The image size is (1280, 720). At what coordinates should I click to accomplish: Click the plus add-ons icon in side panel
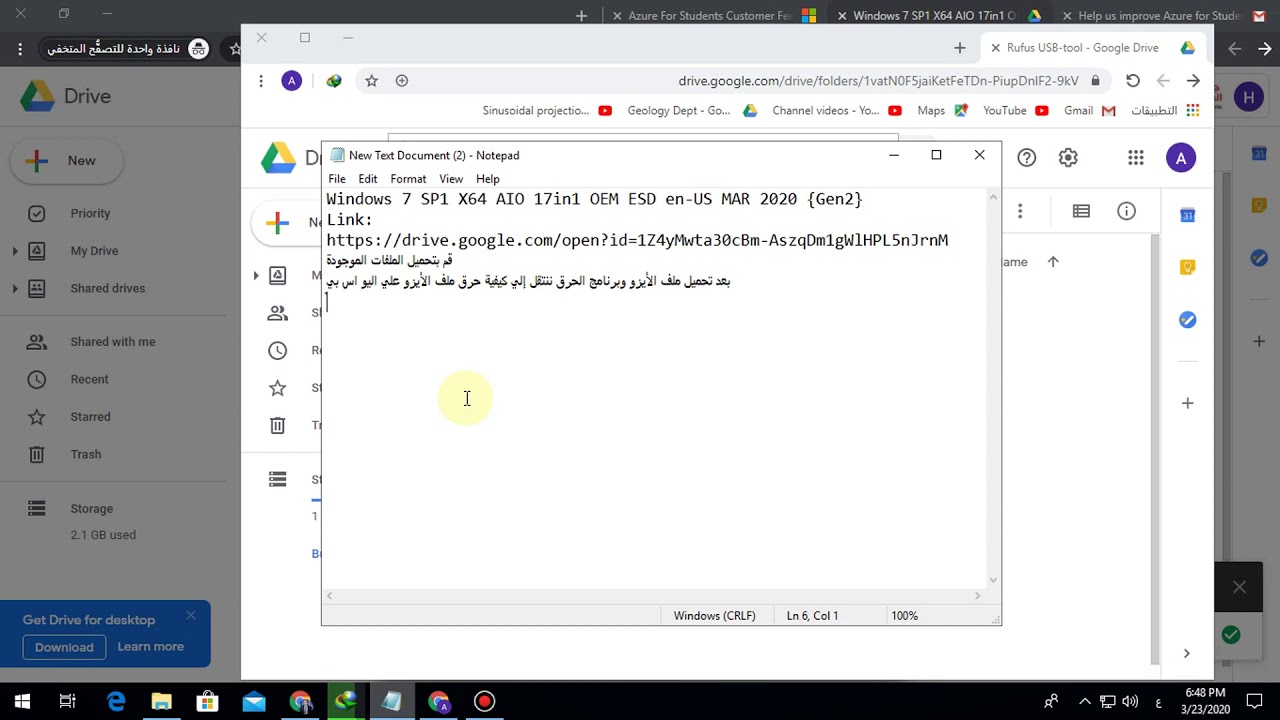(x=1187, y=403)
